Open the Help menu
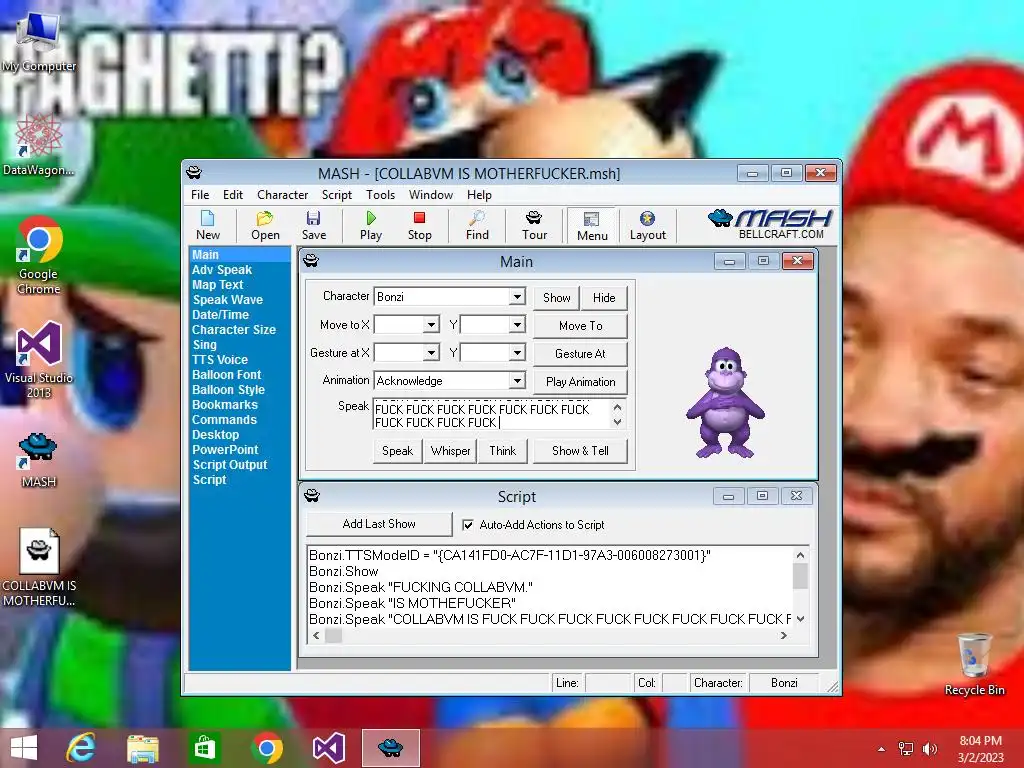1024x768 pixels. coord(479,195)
